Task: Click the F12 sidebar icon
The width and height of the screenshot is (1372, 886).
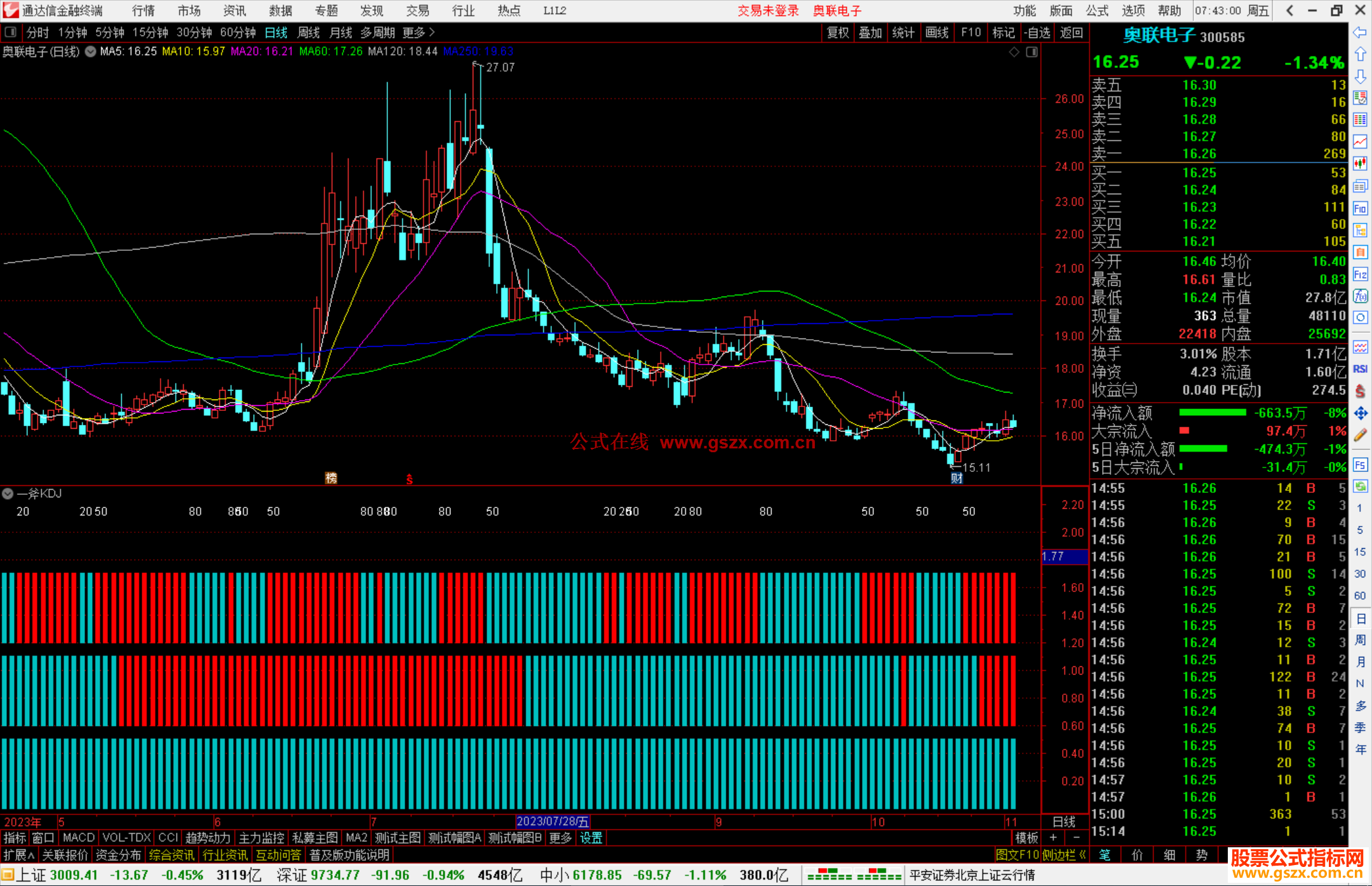Action: click(x=1360, y=274)
